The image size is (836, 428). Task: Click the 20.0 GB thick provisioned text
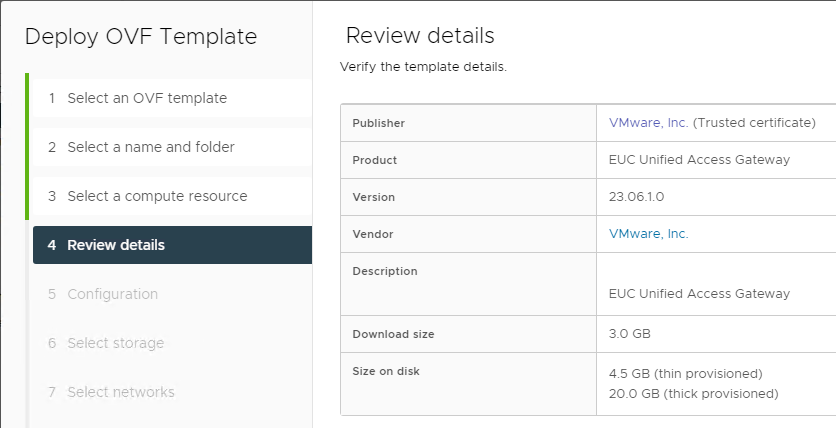[x=694, y=394]
